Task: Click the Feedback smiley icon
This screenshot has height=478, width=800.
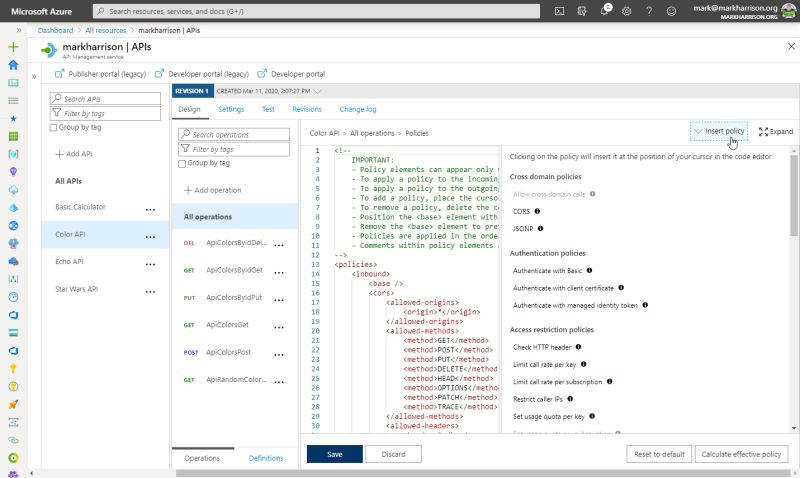Action: click(x=671, y=11)
